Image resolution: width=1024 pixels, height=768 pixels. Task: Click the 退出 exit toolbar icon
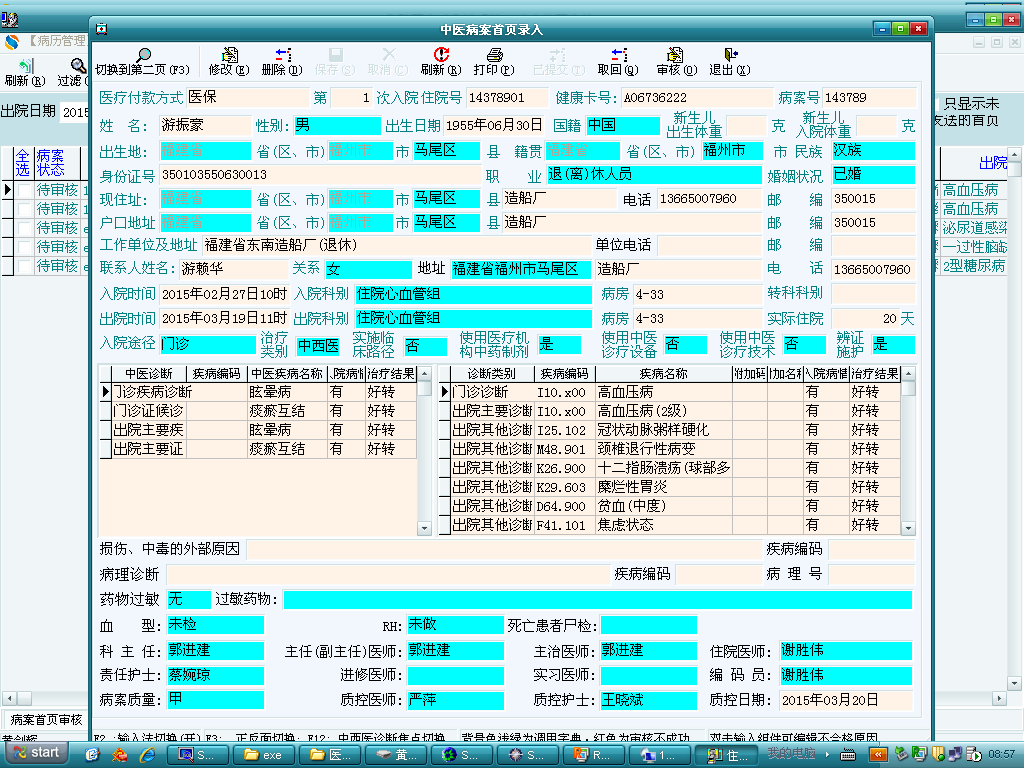pyautogui.click(x=730, y=54)
